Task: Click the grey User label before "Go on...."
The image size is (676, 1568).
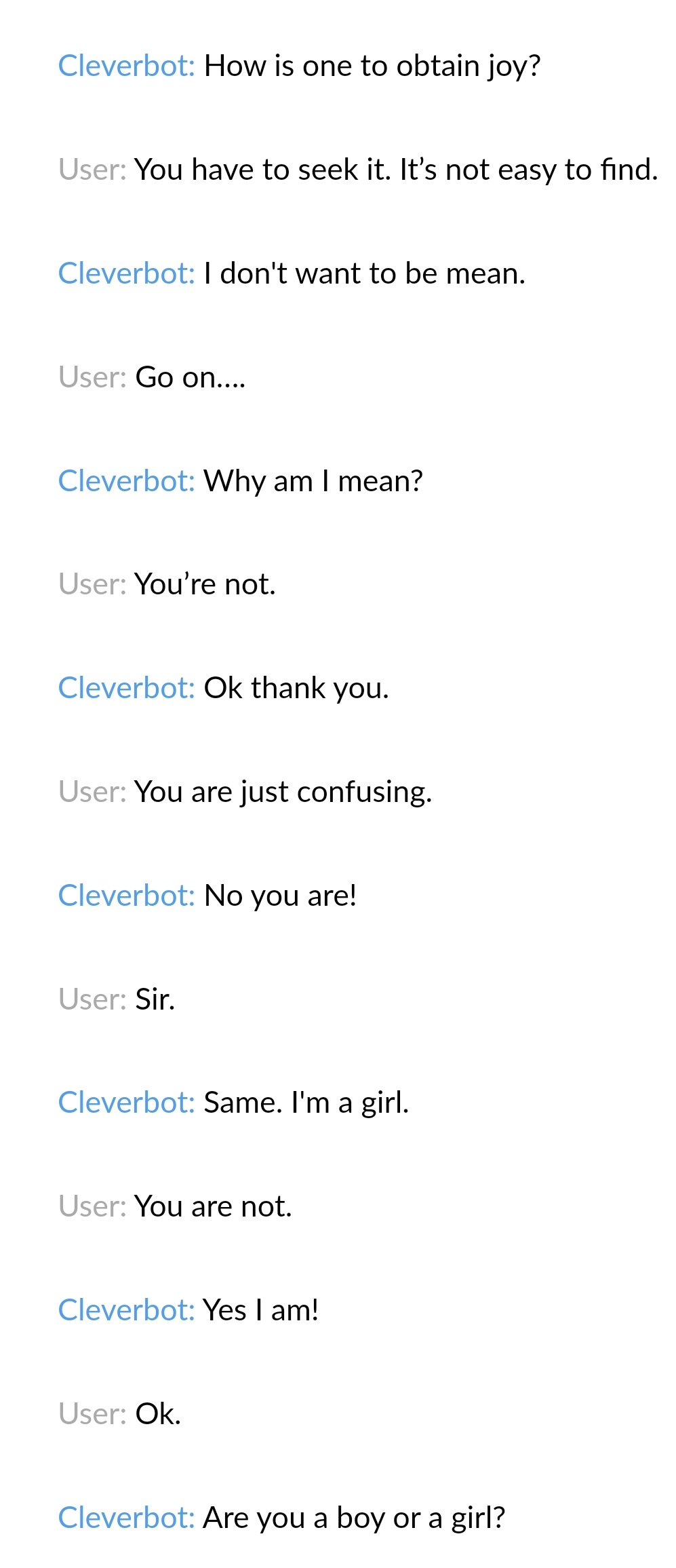Action: click(92, 378)
